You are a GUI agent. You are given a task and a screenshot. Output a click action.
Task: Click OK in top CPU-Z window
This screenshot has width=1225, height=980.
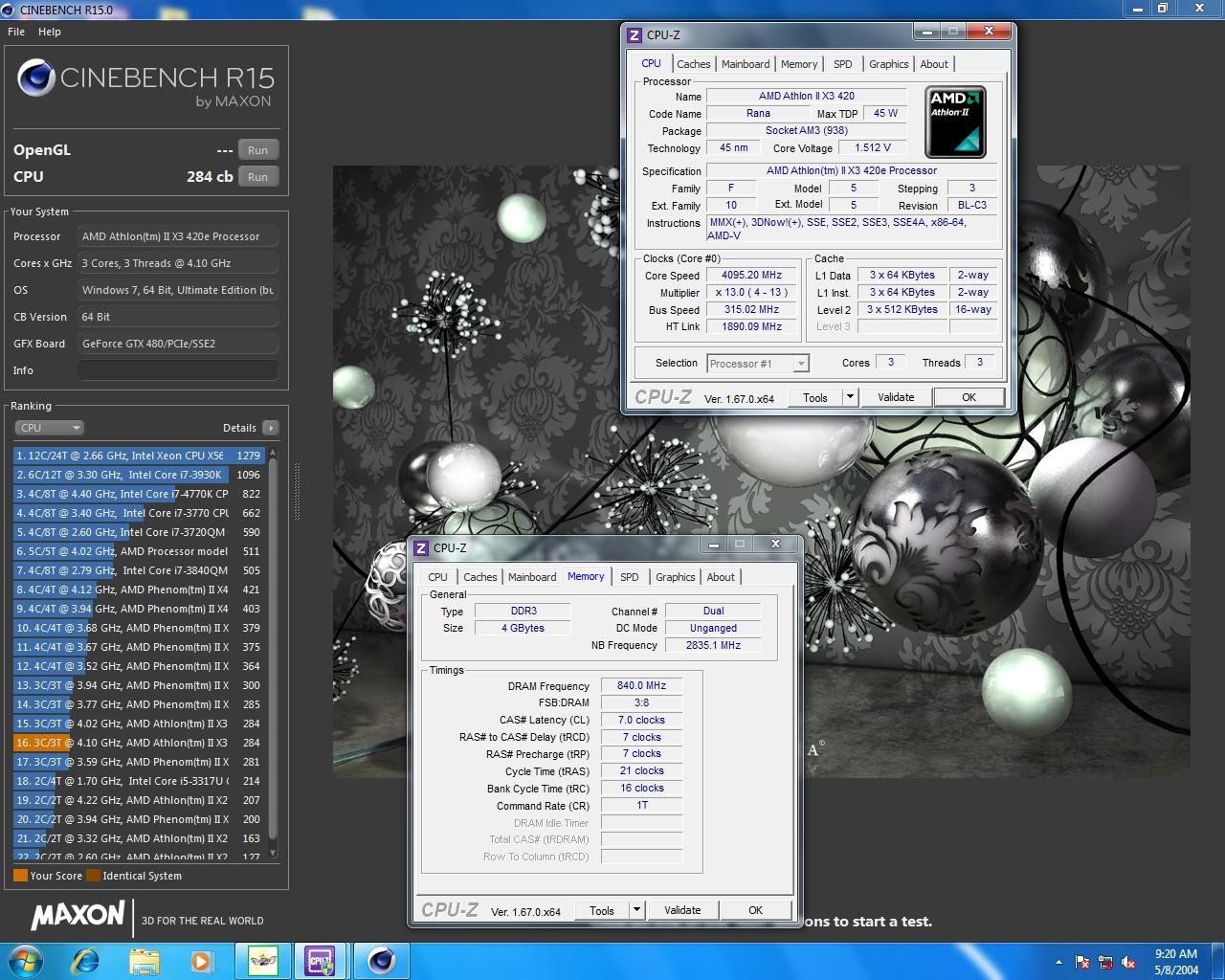coord(969,397)
